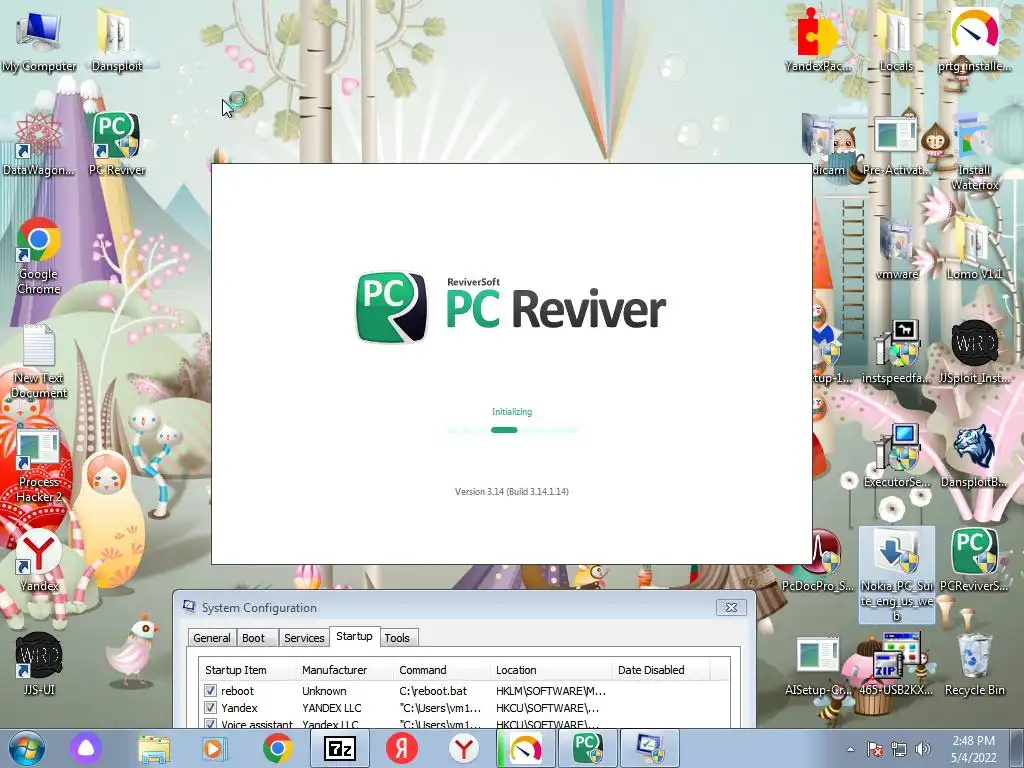This screenshot has width=1024, height=768.
Task: Select the PcDocPro_S... installer icon
Action: 818,560
